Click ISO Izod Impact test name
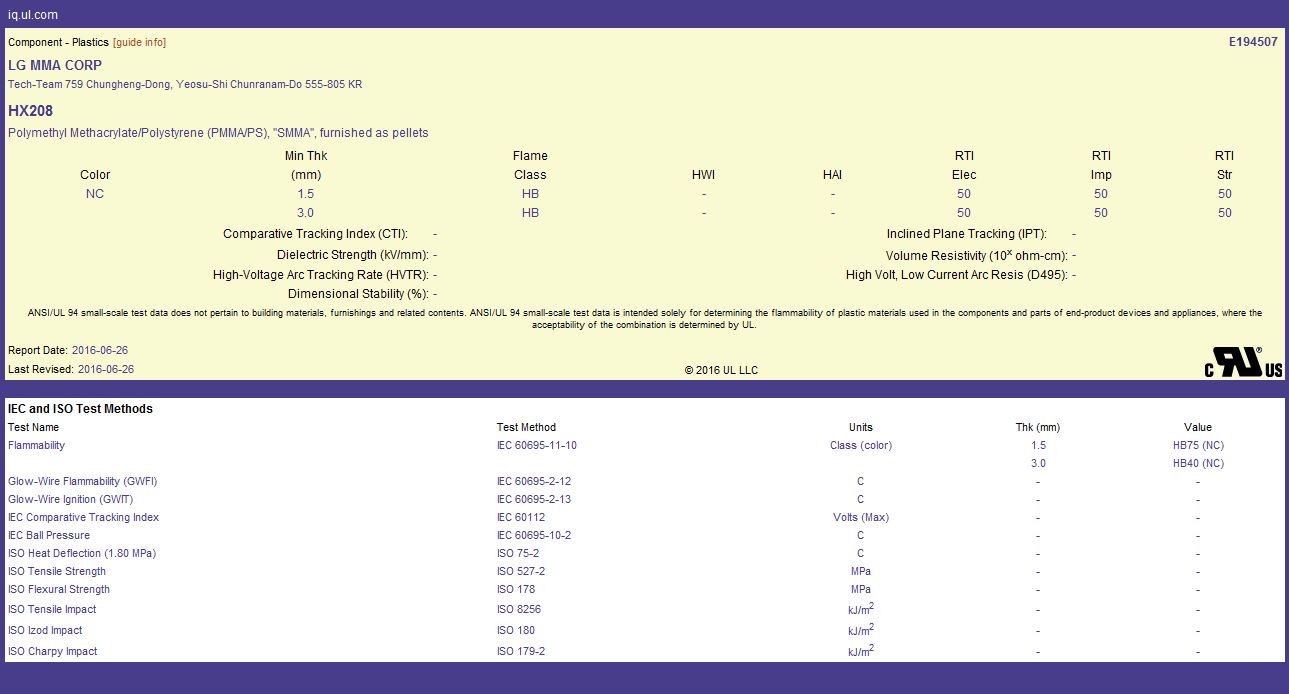The width and height of the screenshot is (1289, 694). pyautogui.click(x=45, y=630)
